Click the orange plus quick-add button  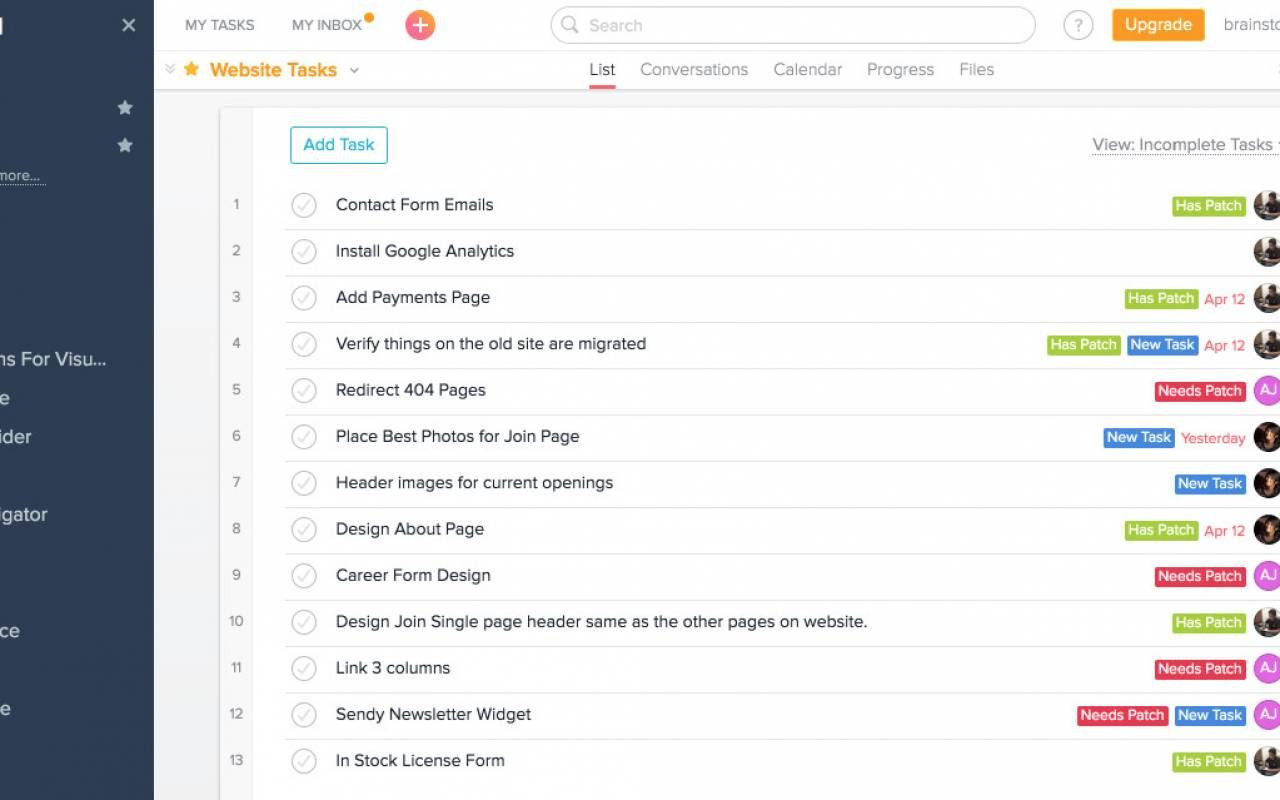(x=420, y=25)
